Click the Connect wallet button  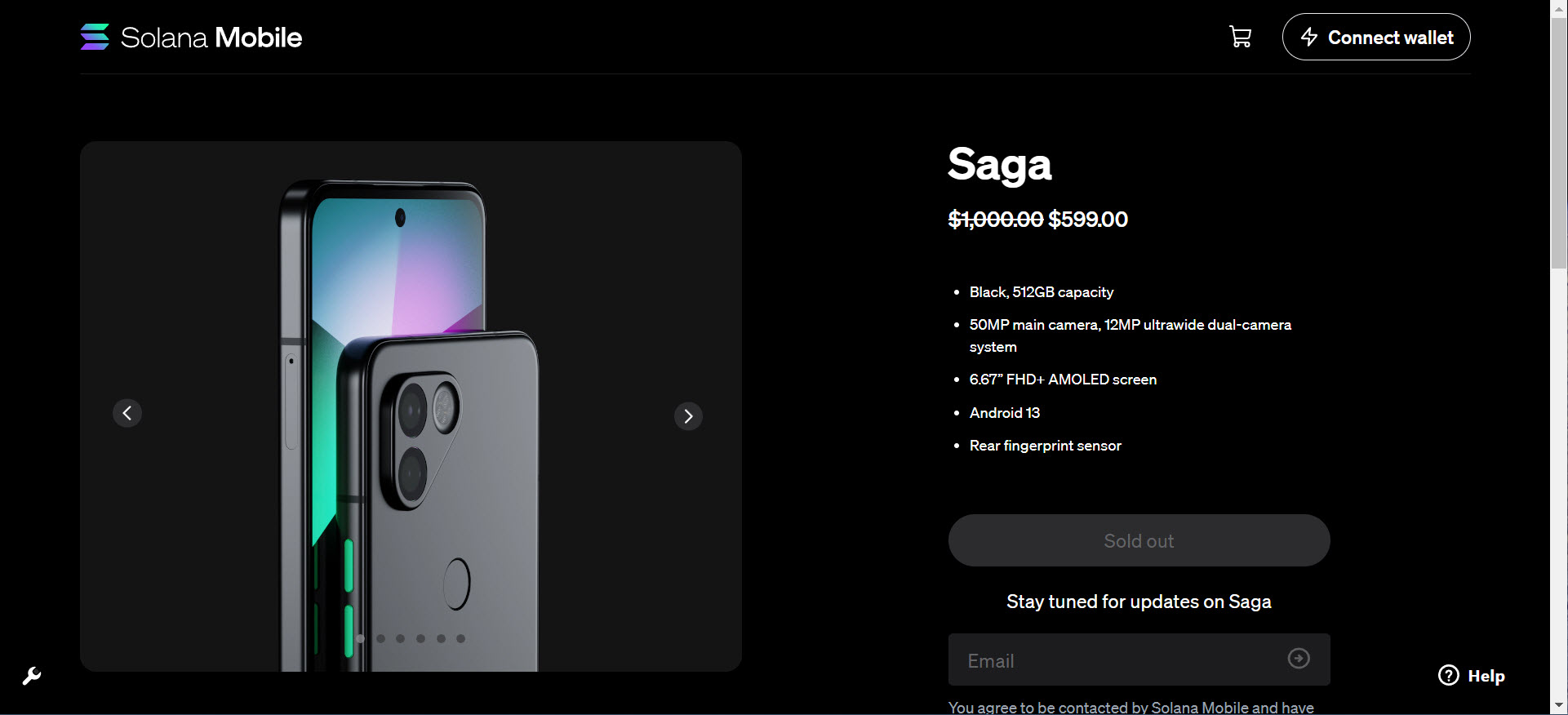(1376, 37)
